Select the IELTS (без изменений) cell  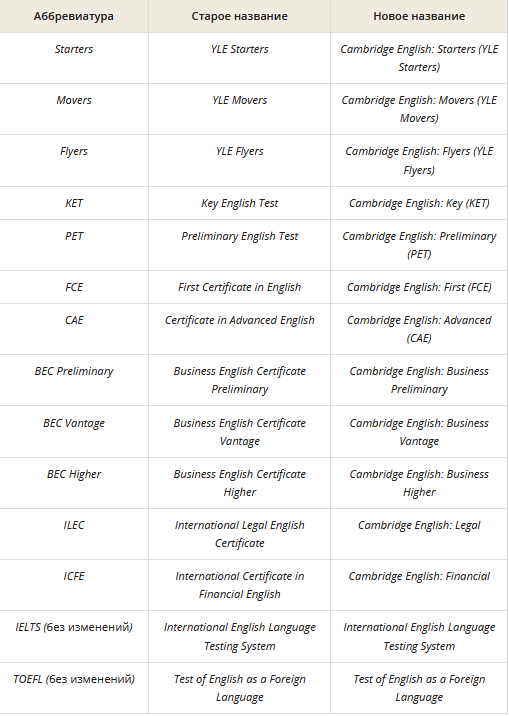click(73, 637)
